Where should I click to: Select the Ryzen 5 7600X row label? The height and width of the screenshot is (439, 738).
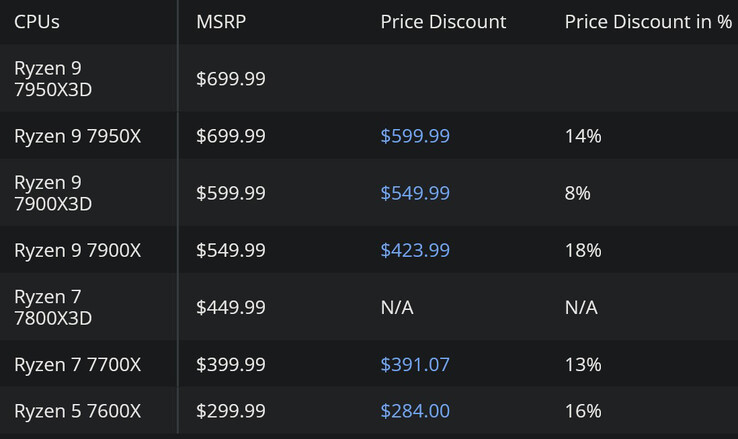point(77,411)
